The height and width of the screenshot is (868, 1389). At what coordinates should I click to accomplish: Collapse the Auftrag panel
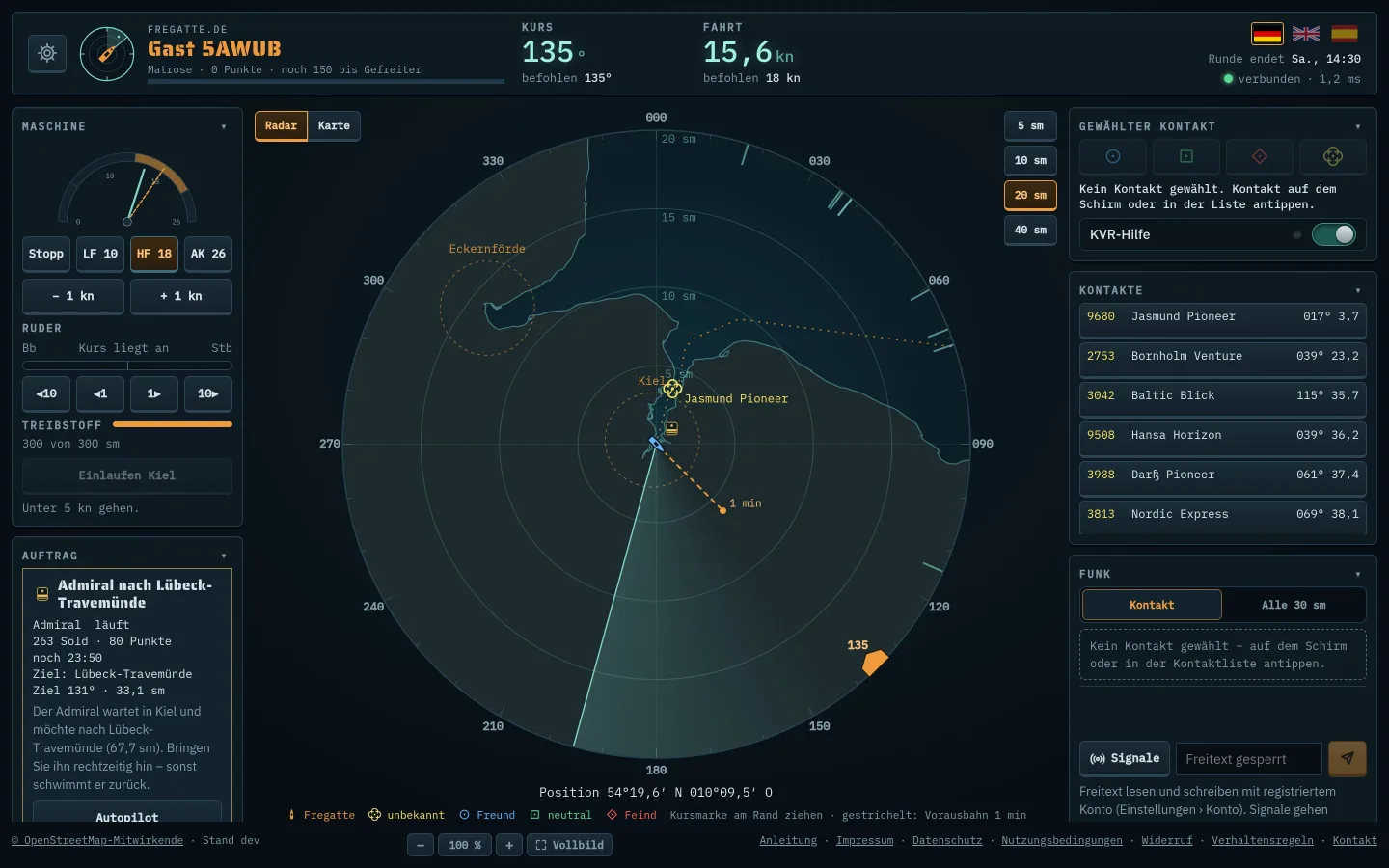click(224, 556)
